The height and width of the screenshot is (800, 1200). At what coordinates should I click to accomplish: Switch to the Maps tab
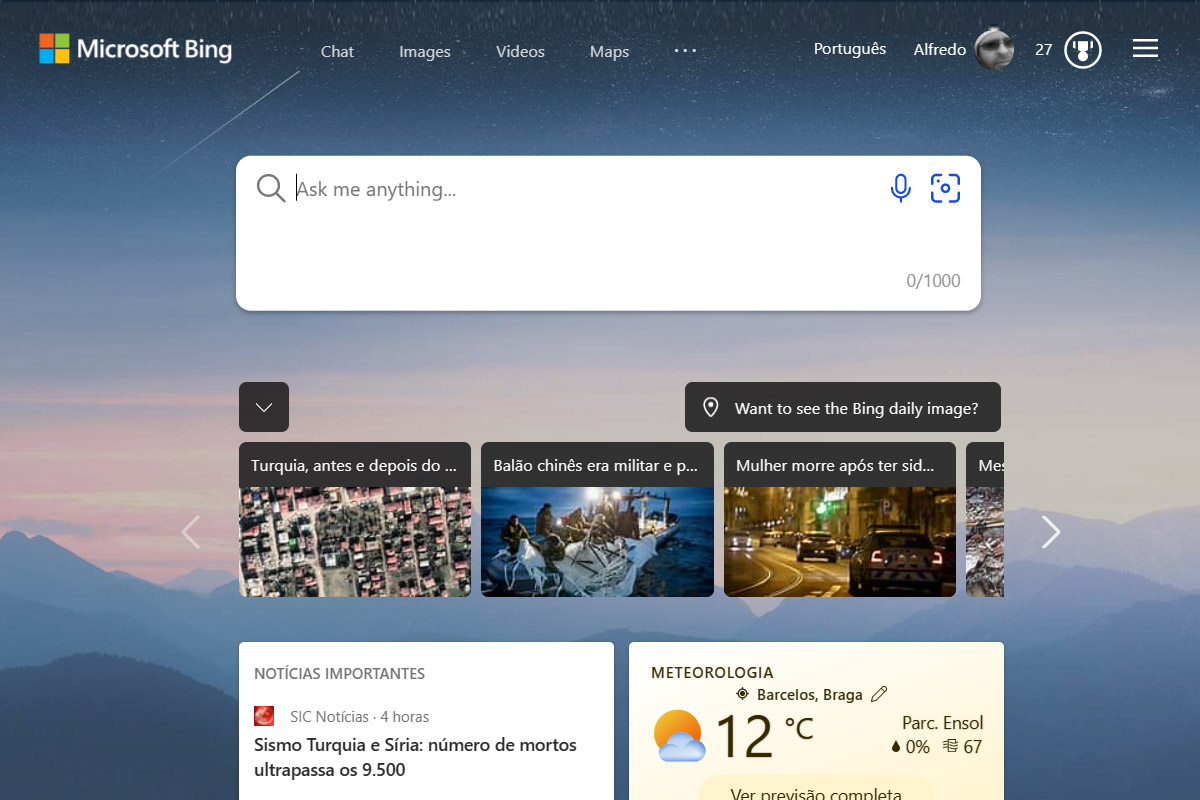pos(609,52)
